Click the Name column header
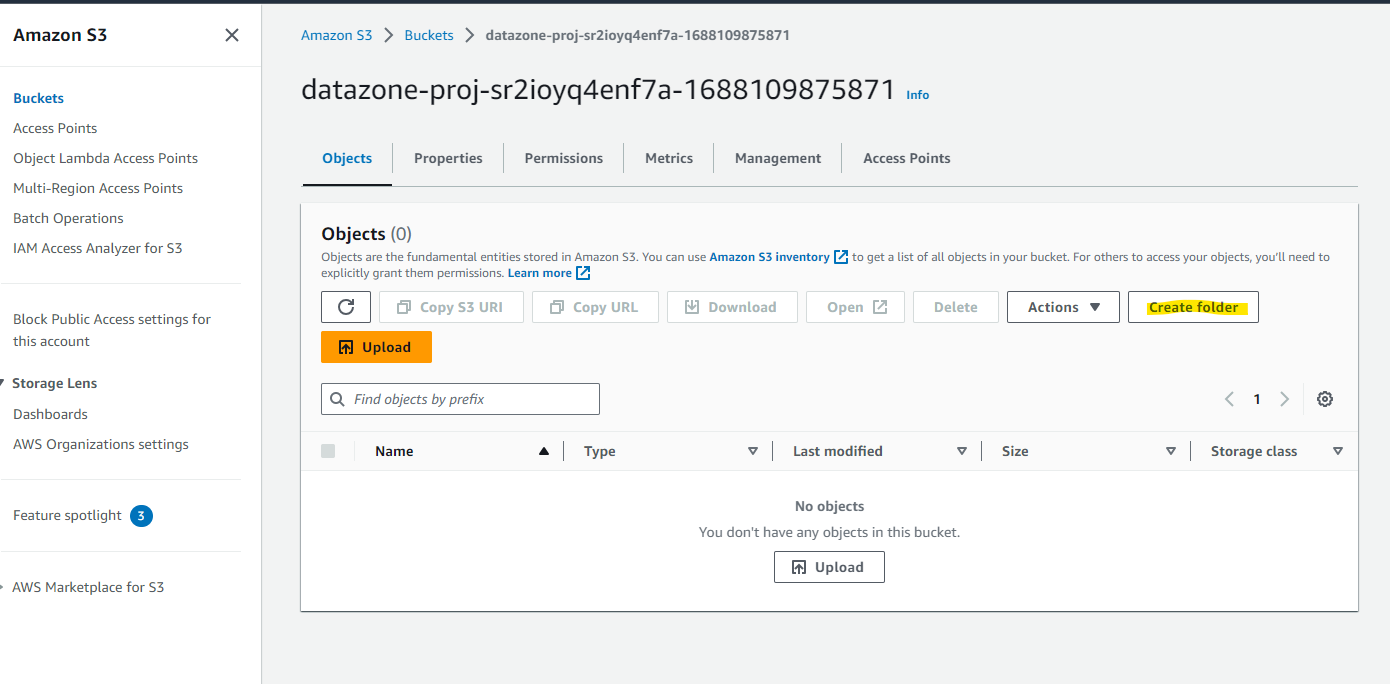 click(x=394, y=451)
